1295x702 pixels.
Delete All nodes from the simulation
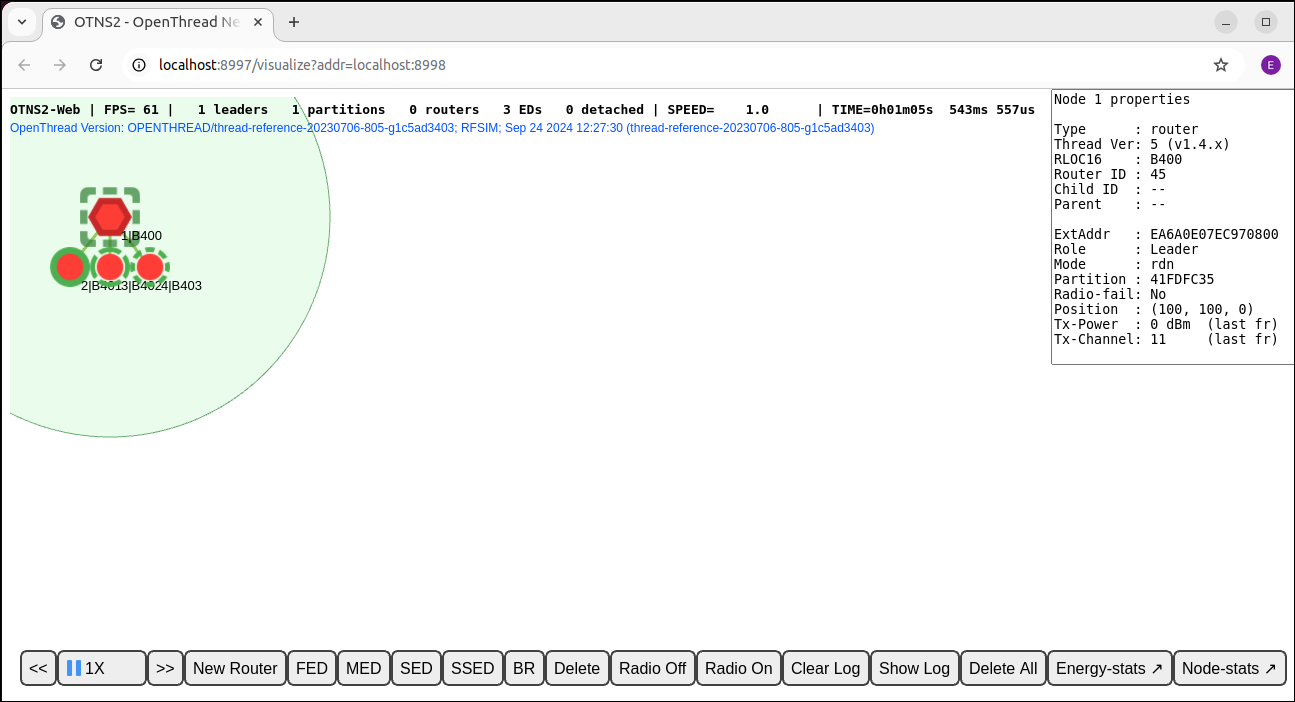point(1002,667)
